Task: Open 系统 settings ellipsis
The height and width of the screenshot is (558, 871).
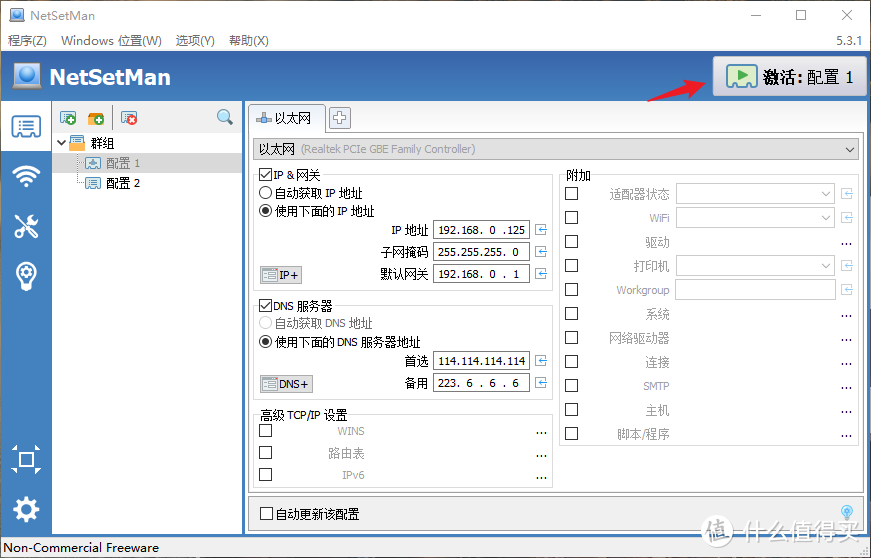Action: pos(846,315)
